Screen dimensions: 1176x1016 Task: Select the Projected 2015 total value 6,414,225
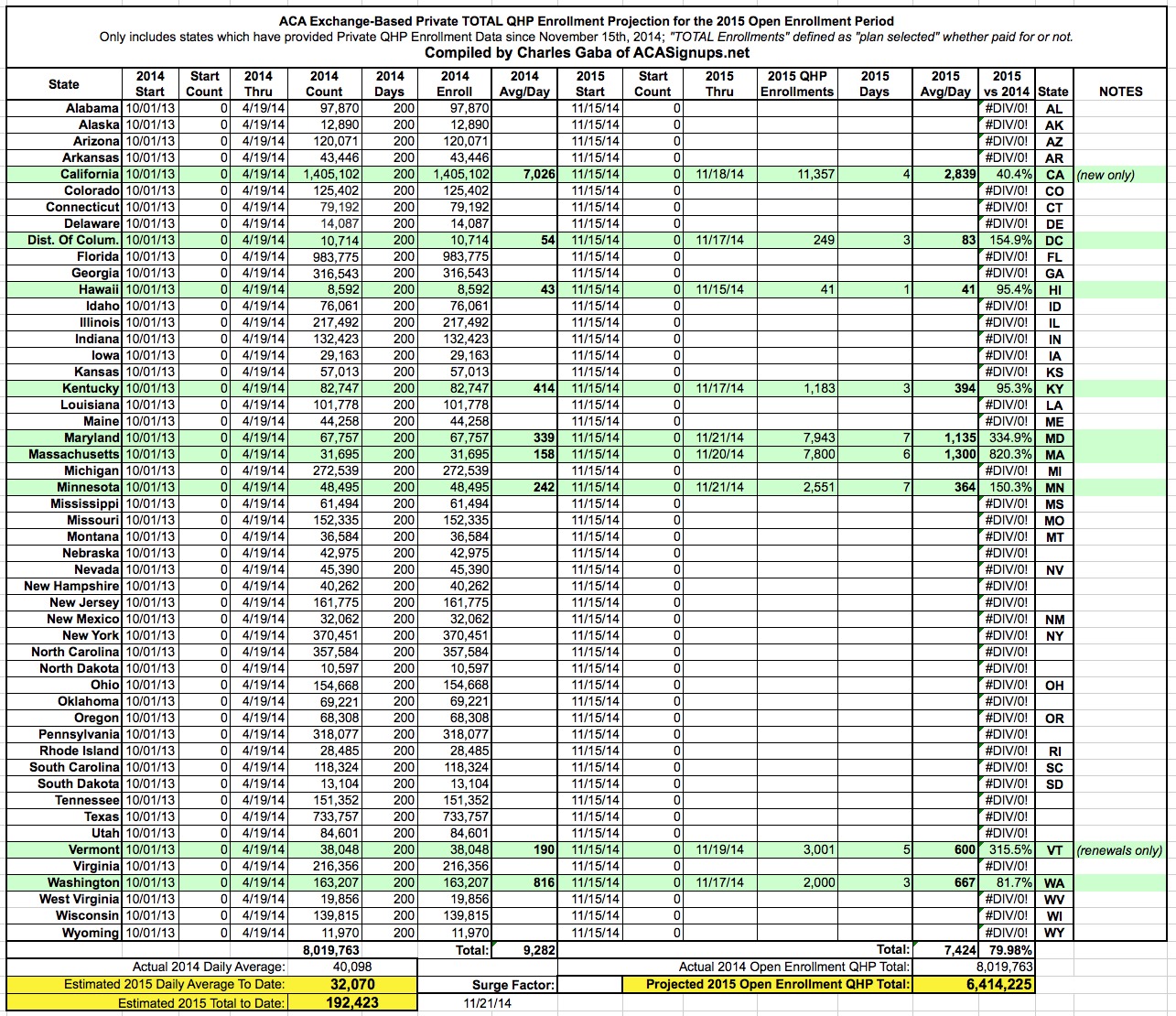(976, 985)
